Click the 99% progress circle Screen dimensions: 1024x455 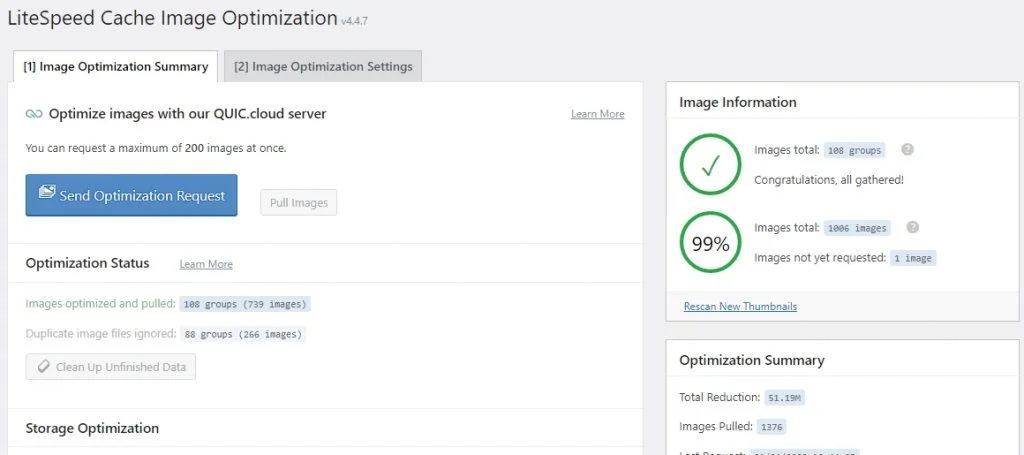711,243
